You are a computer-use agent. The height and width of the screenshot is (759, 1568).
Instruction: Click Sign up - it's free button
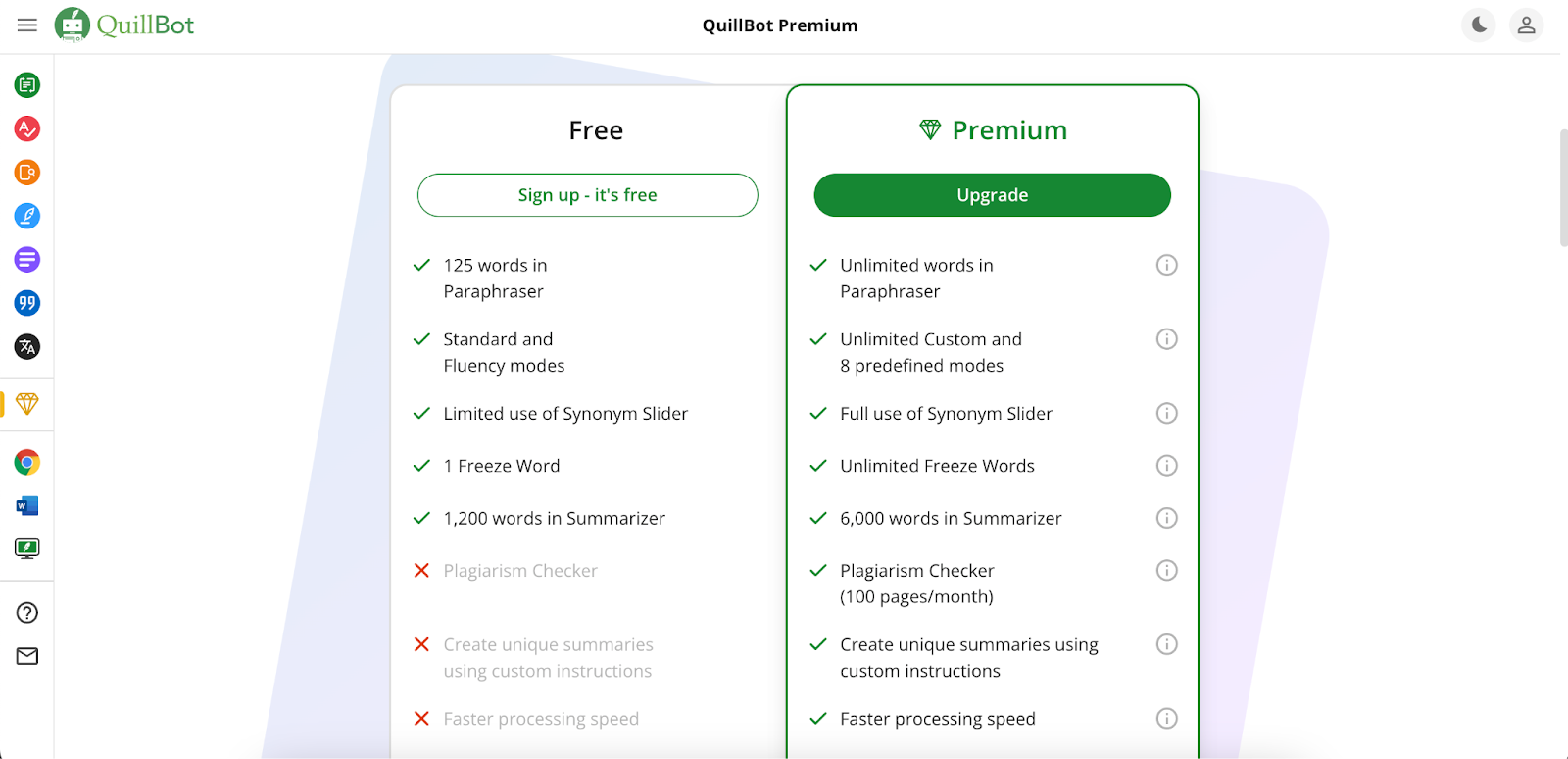tap(588, 195)
